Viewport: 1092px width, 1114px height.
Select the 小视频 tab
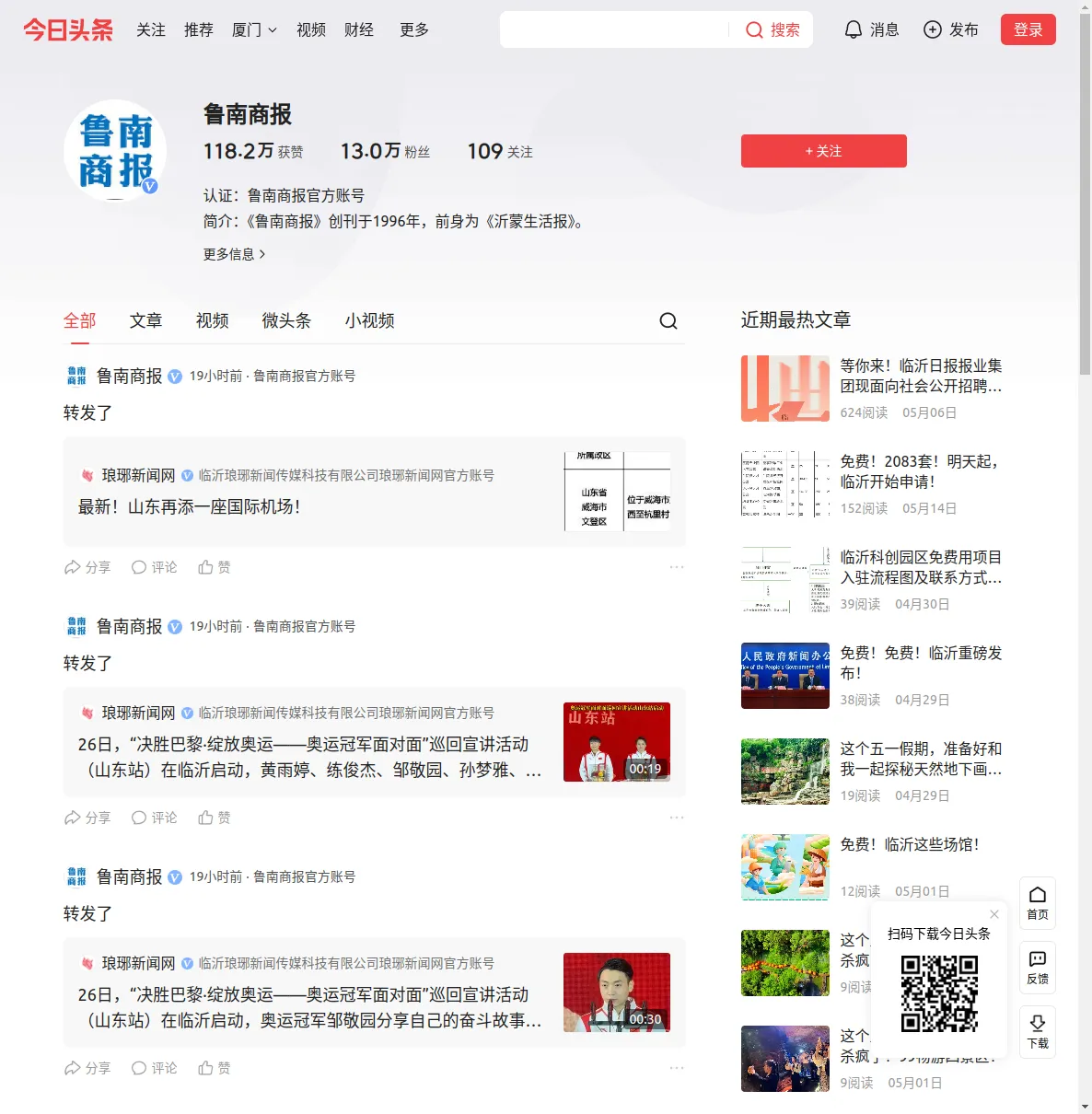point(370,320)
